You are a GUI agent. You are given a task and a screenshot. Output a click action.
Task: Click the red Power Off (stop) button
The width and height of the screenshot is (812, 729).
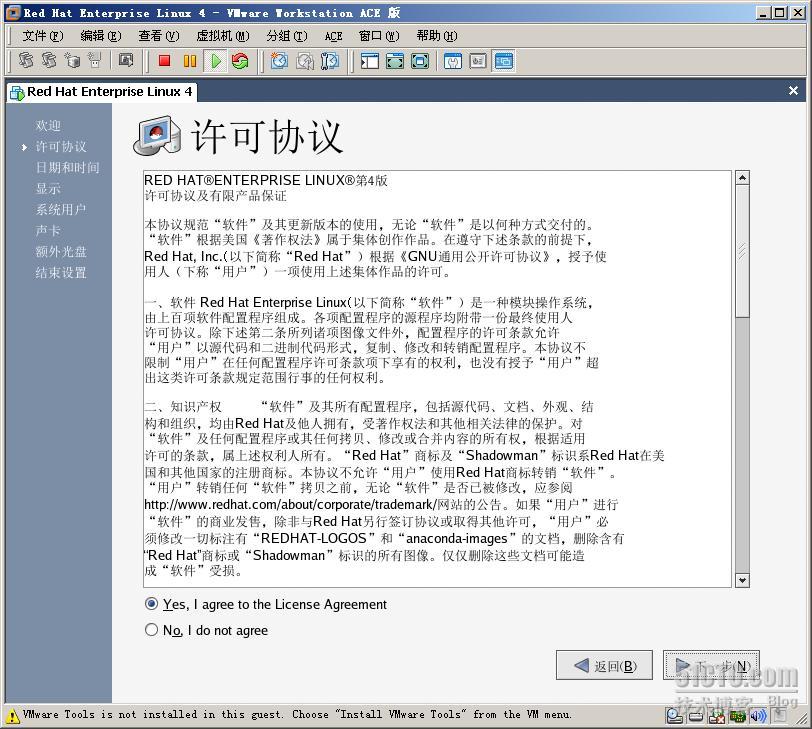point(165,61)
